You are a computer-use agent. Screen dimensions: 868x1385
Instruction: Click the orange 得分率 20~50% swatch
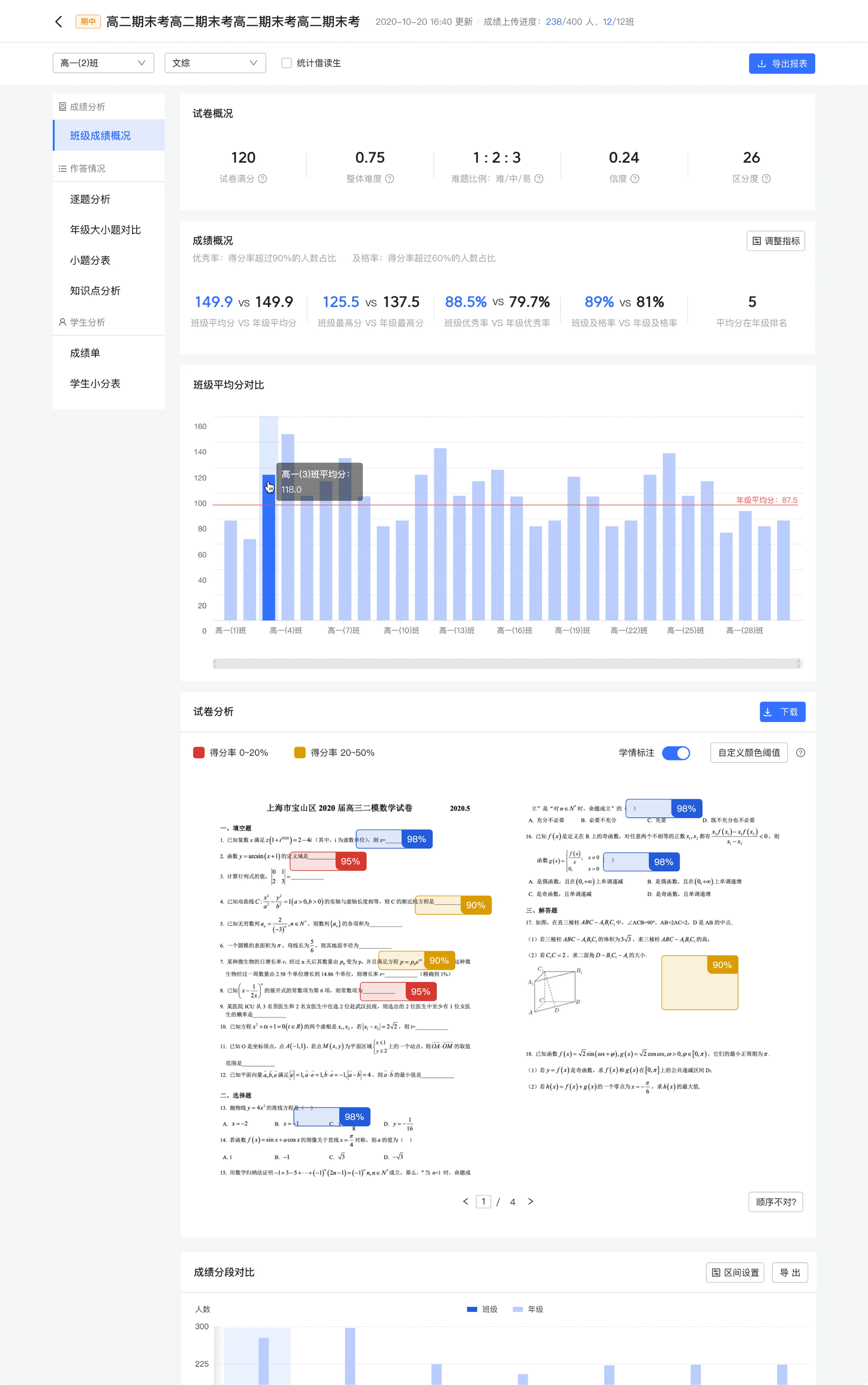tap(300, 752)
